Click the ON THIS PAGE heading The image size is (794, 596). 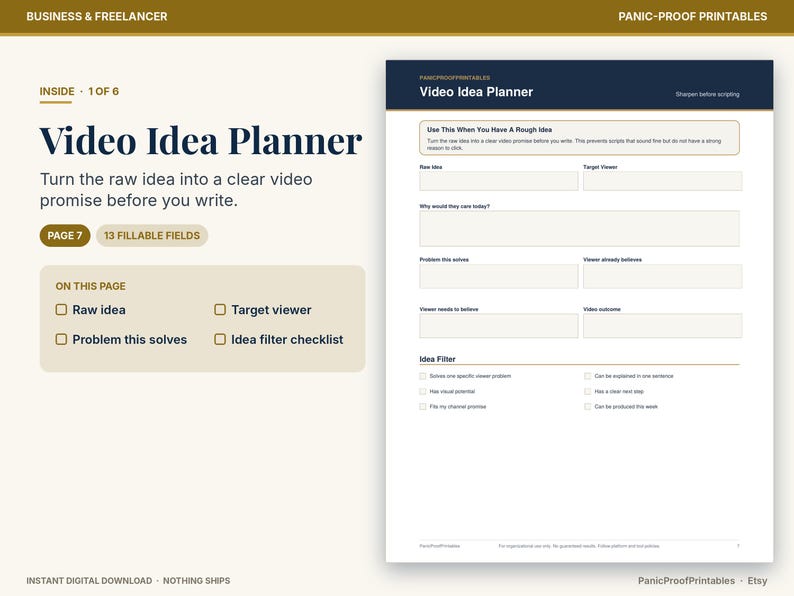(x=91, y=286)
